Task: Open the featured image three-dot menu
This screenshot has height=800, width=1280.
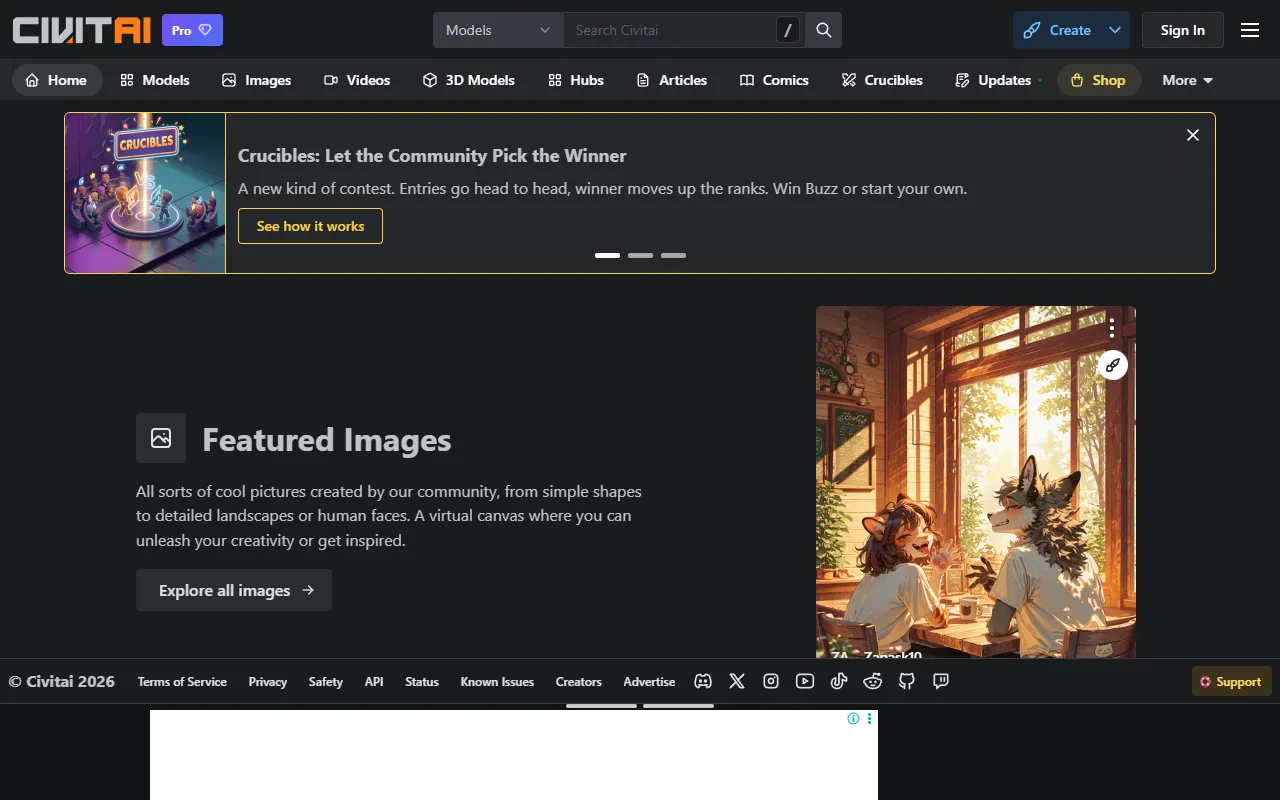Action: [x=1111, y=328]
